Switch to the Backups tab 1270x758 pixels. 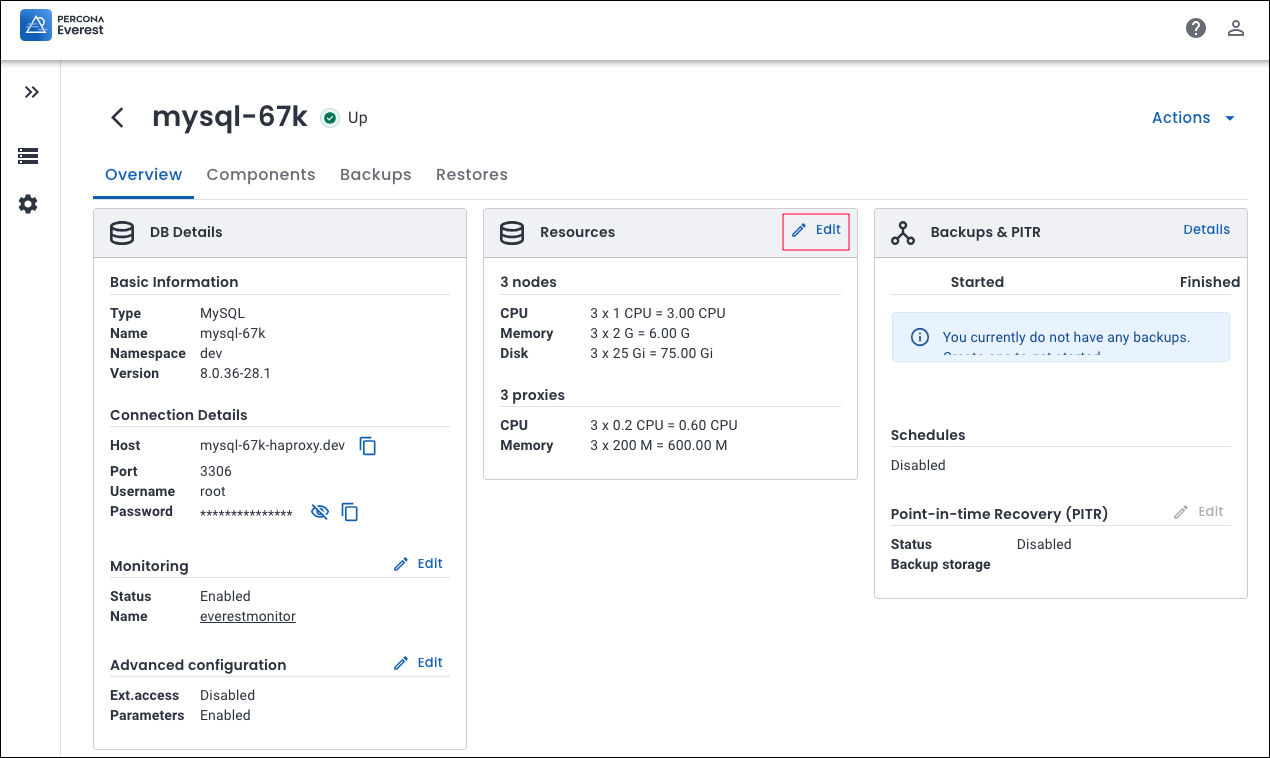coord(375,175)
